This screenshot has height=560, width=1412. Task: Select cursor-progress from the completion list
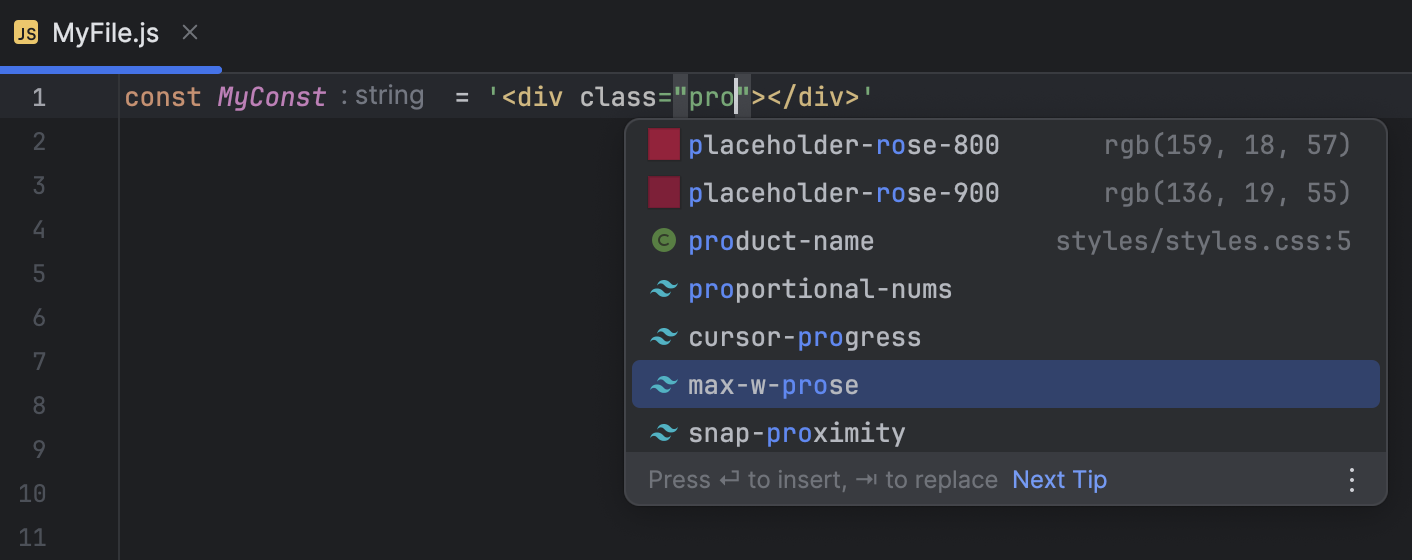click(x=804, y=337)
